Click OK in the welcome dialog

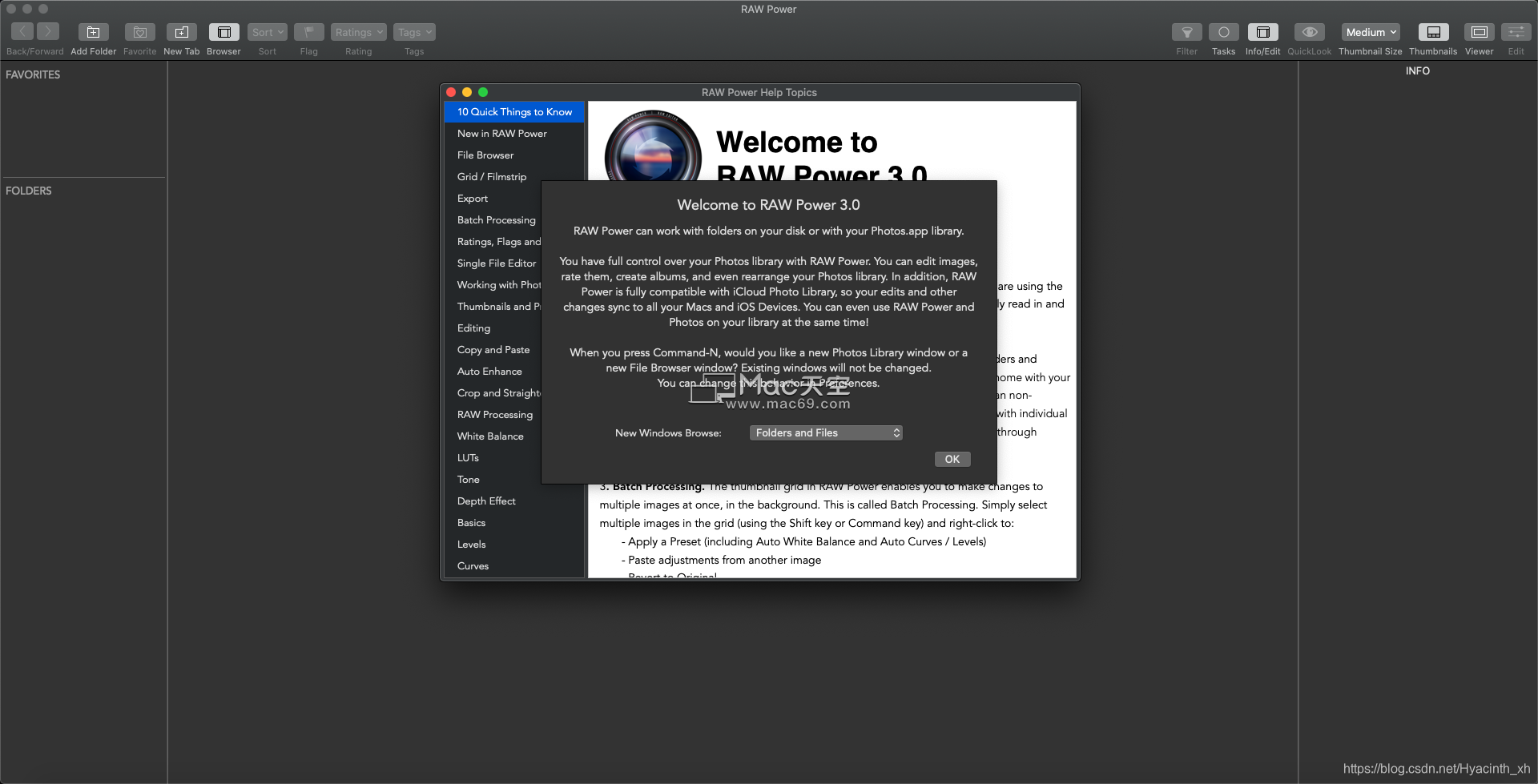tap(952, 459)
